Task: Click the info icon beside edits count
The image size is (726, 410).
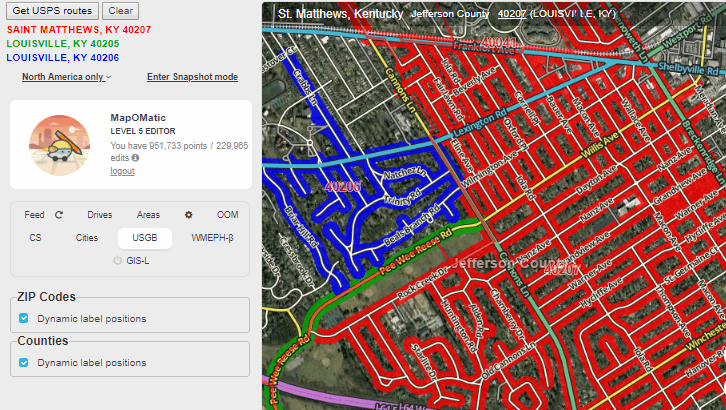Action: pyautogui.click(x=135, y=158)
